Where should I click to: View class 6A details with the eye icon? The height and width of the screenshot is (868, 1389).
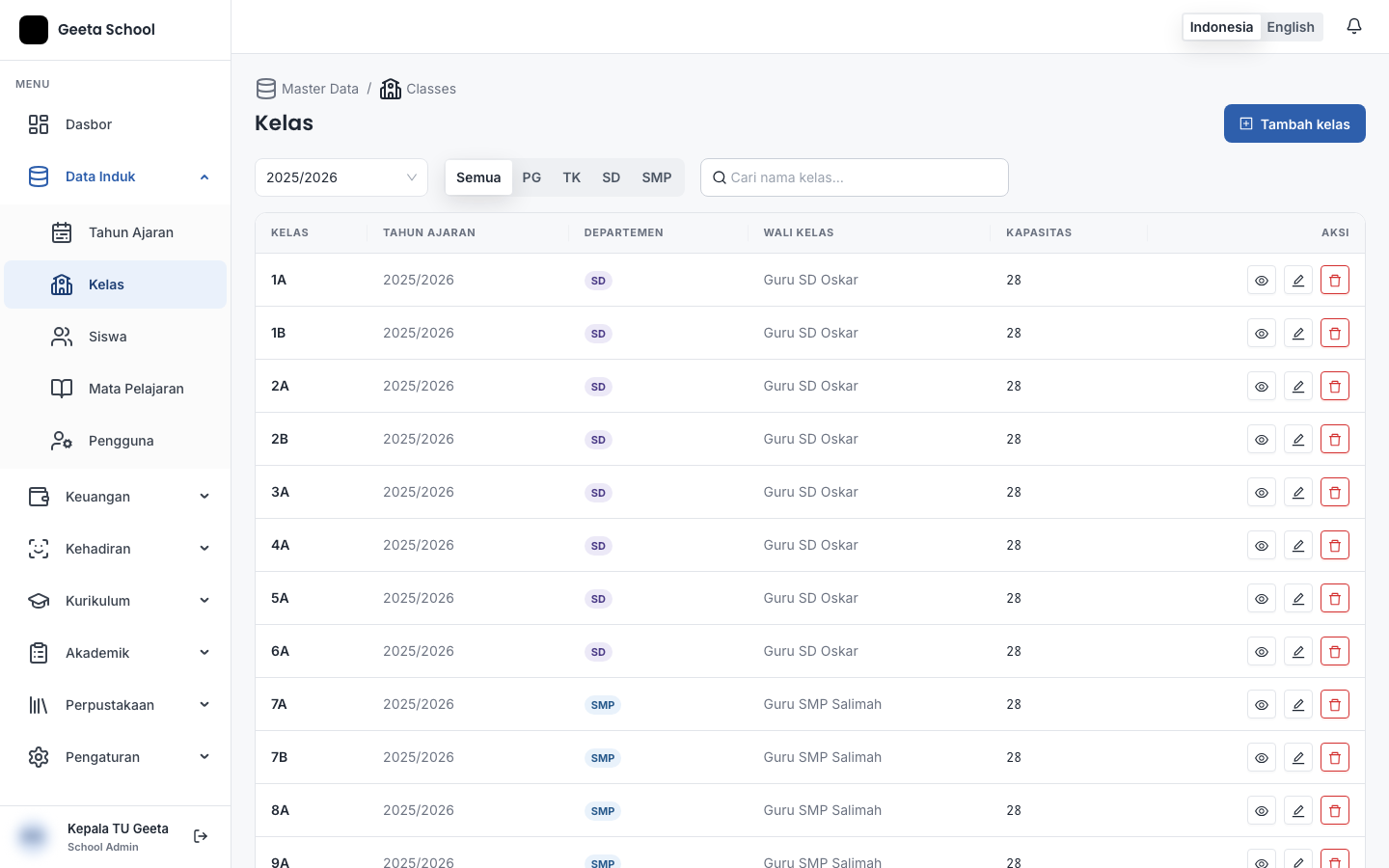click(1262, 651)
